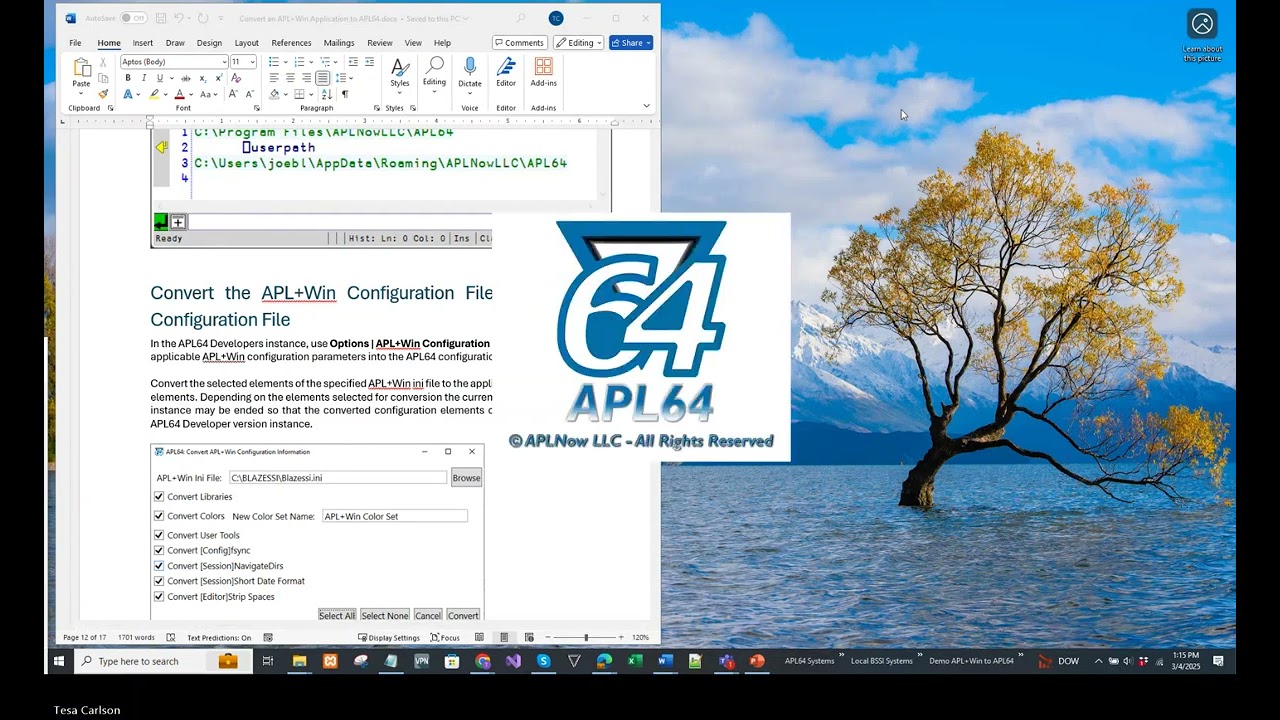Click the Select All button
This screenshot has width=1280, height=720.
(337, 615)
